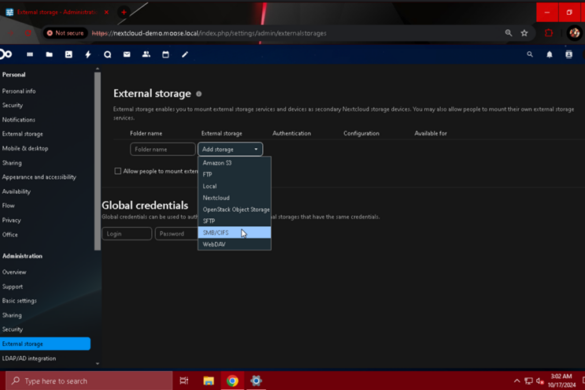Open the notifications bell icon
This screenshot has height=390, width=585.
(550, 54)
